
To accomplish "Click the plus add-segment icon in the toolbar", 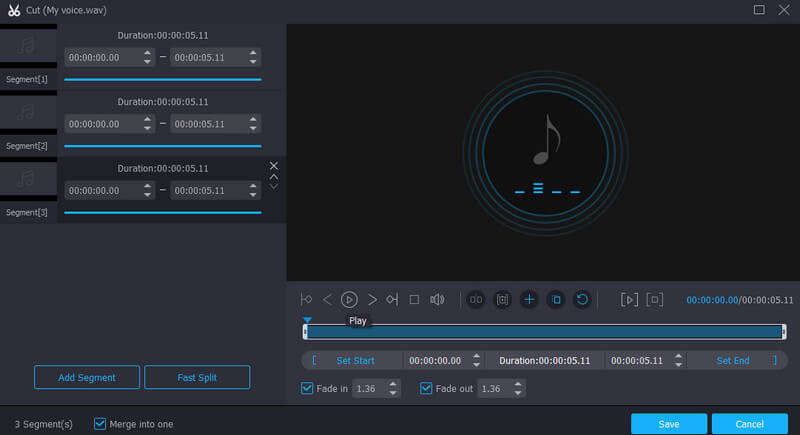I will [529, 299].
